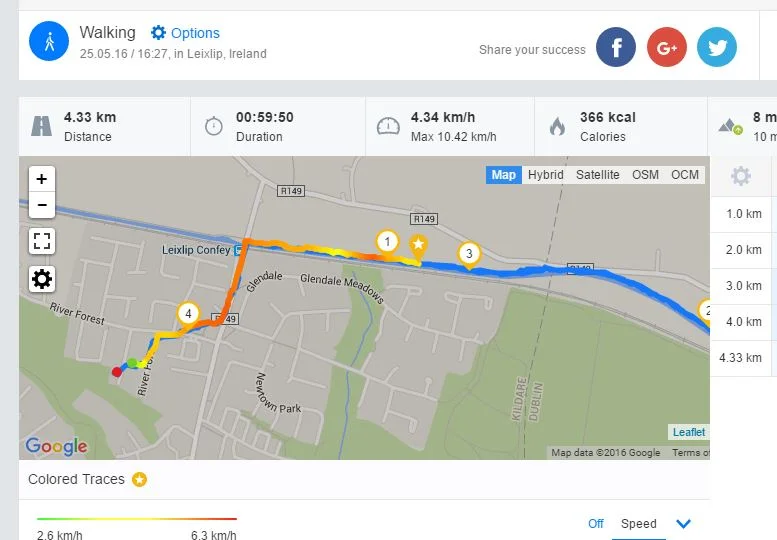Share the walk on Google Plus
The image size is (777, 540).
pos(666,47)
